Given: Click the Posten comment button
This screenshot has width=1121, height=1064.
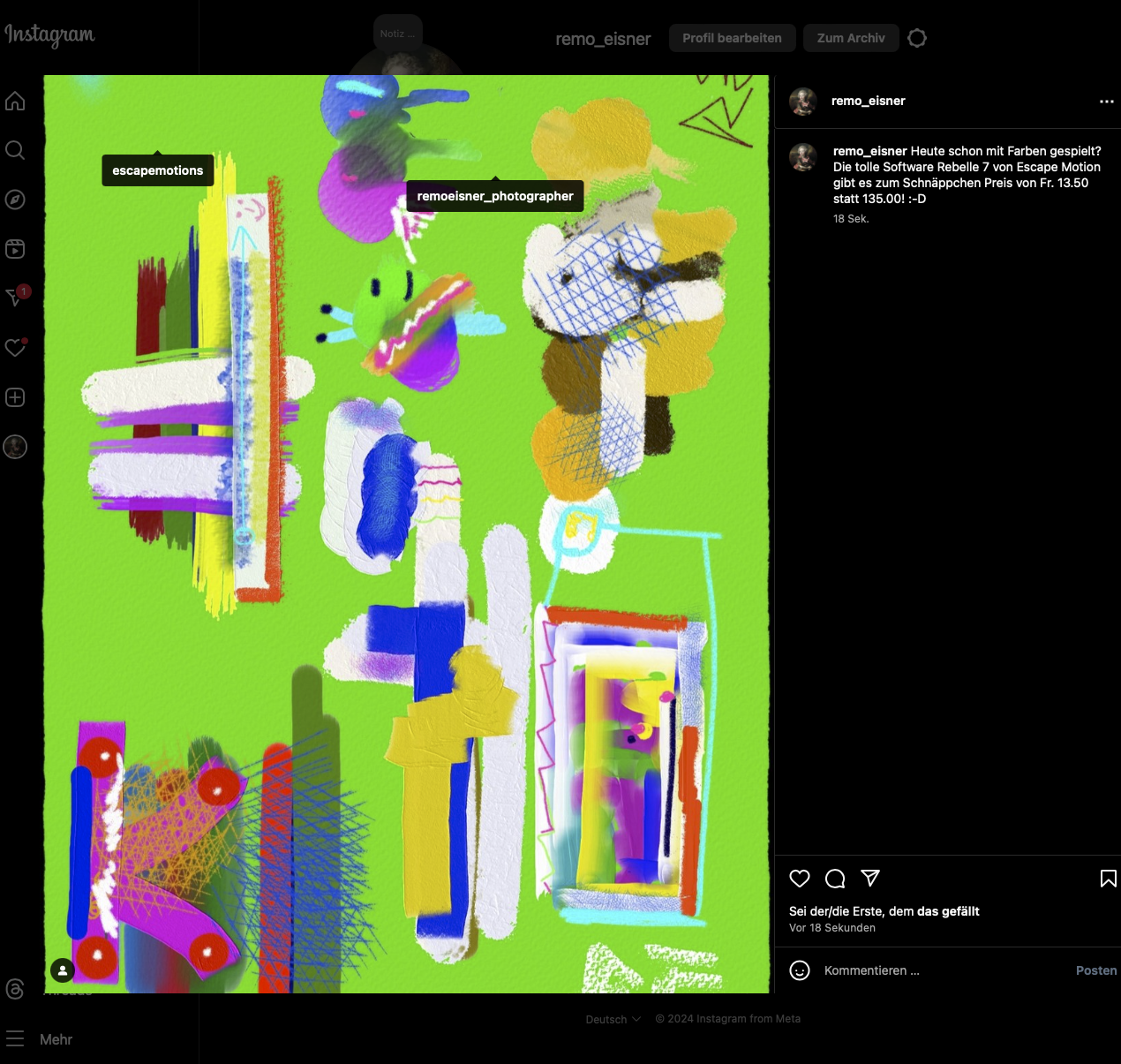Looking at the screenshot, I should (x=1096, y=970).
